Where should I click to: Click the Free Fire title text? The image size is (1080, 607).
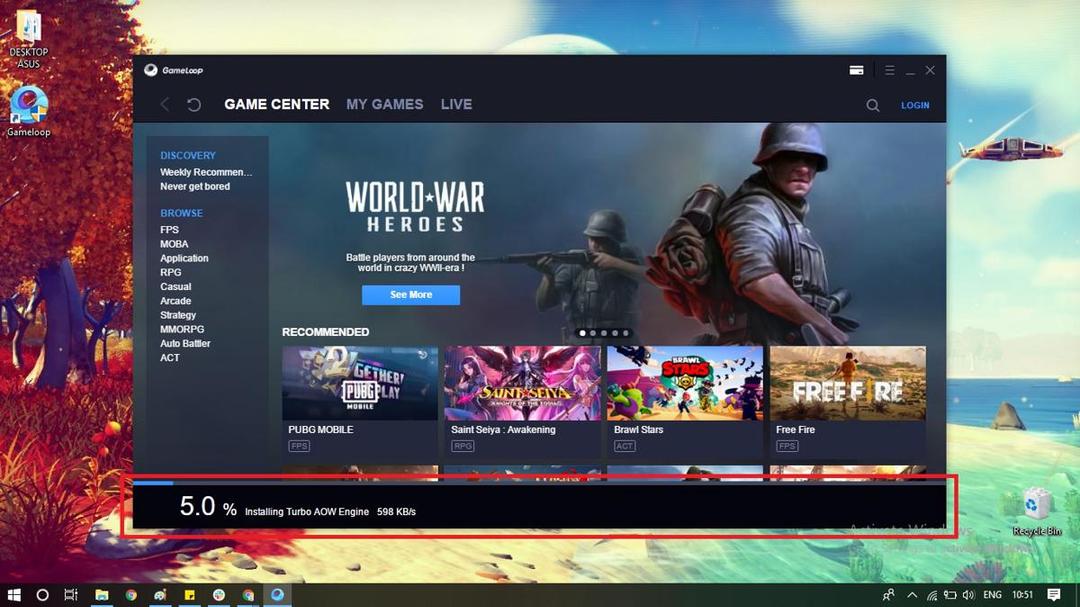(796, 430)
